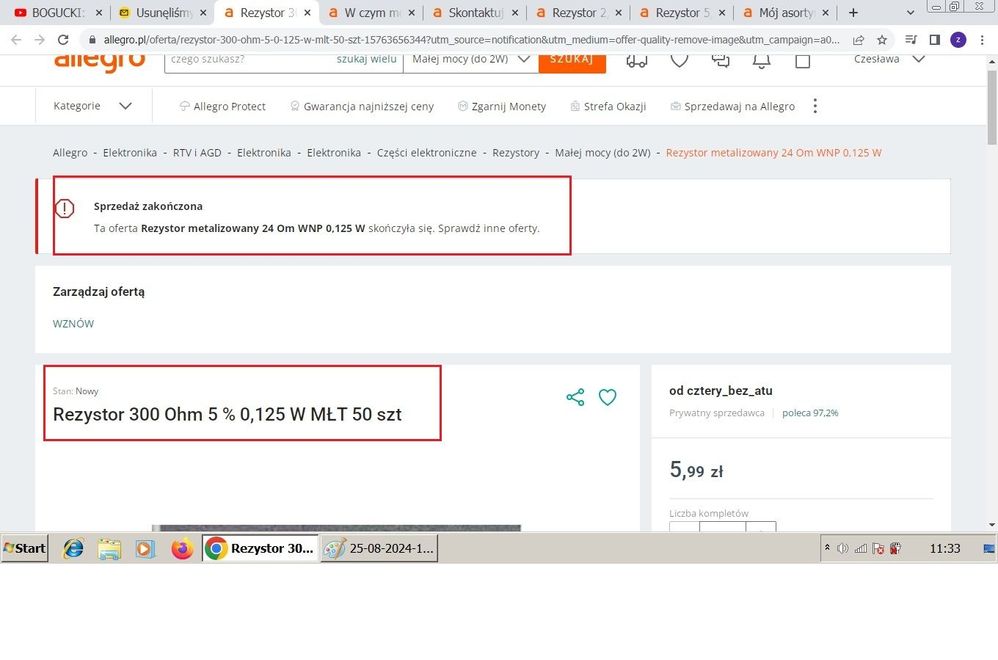
Task: Click the 11:33 system clock
Action: pos(945,548)
